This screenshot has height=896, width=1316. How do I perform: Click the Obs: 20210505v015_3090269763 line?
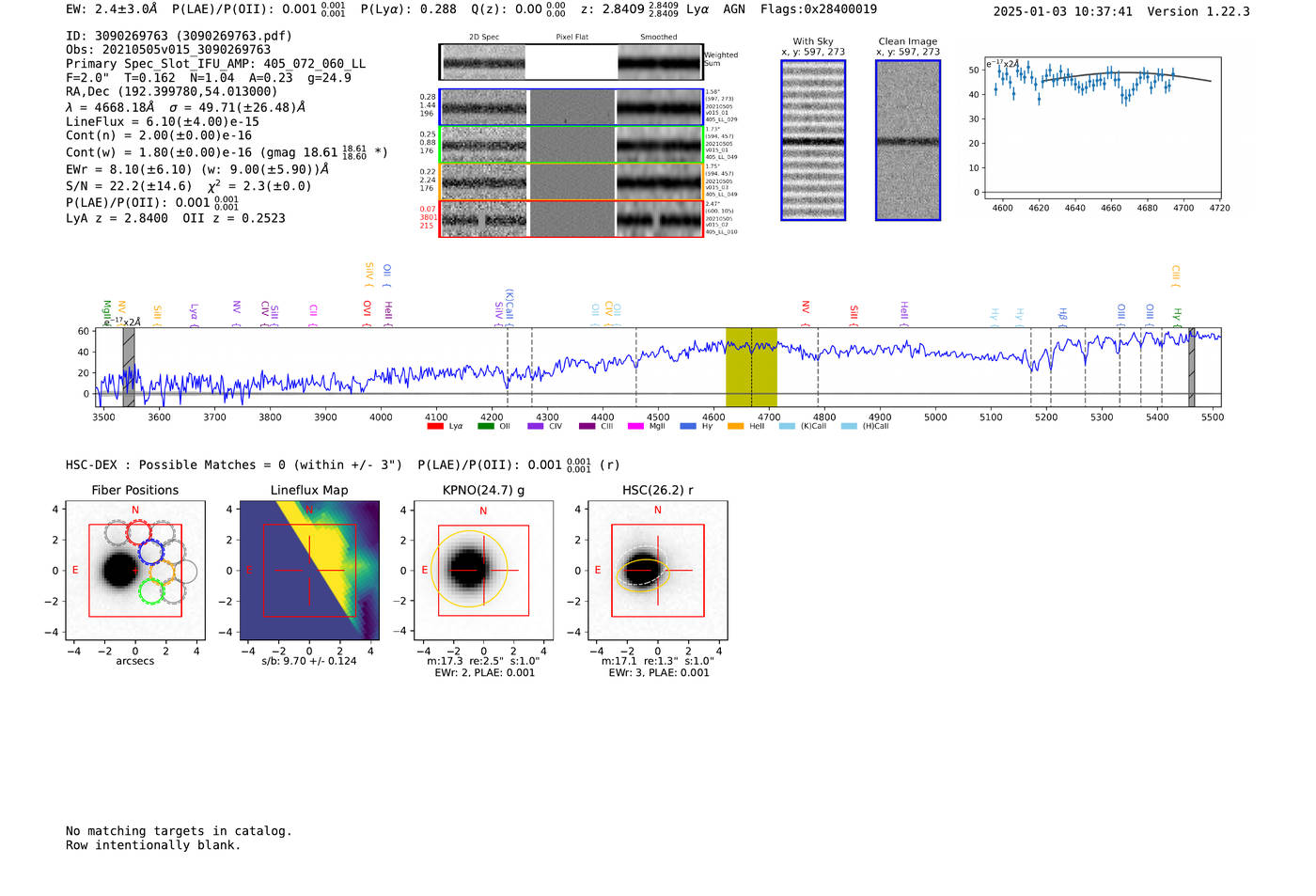168,49
